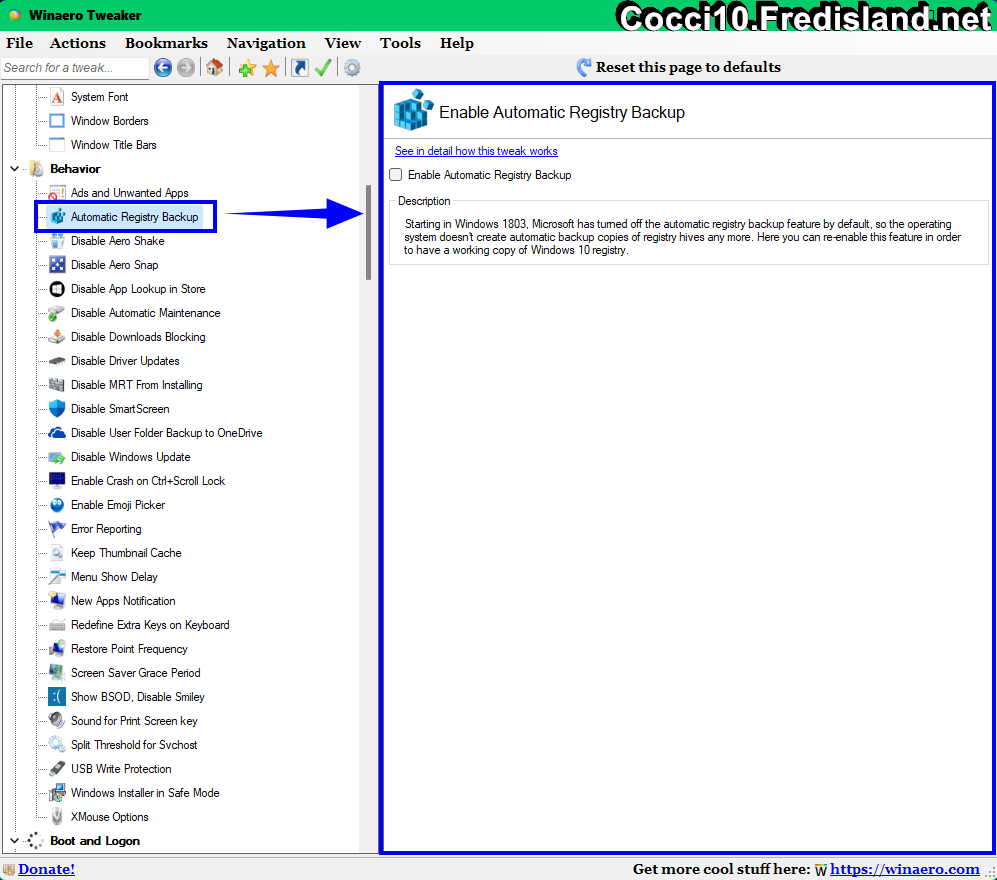Open bookmarks with the gold star icon
The height and width of the screenshot is (880, 997).
(x=271, y=68)
